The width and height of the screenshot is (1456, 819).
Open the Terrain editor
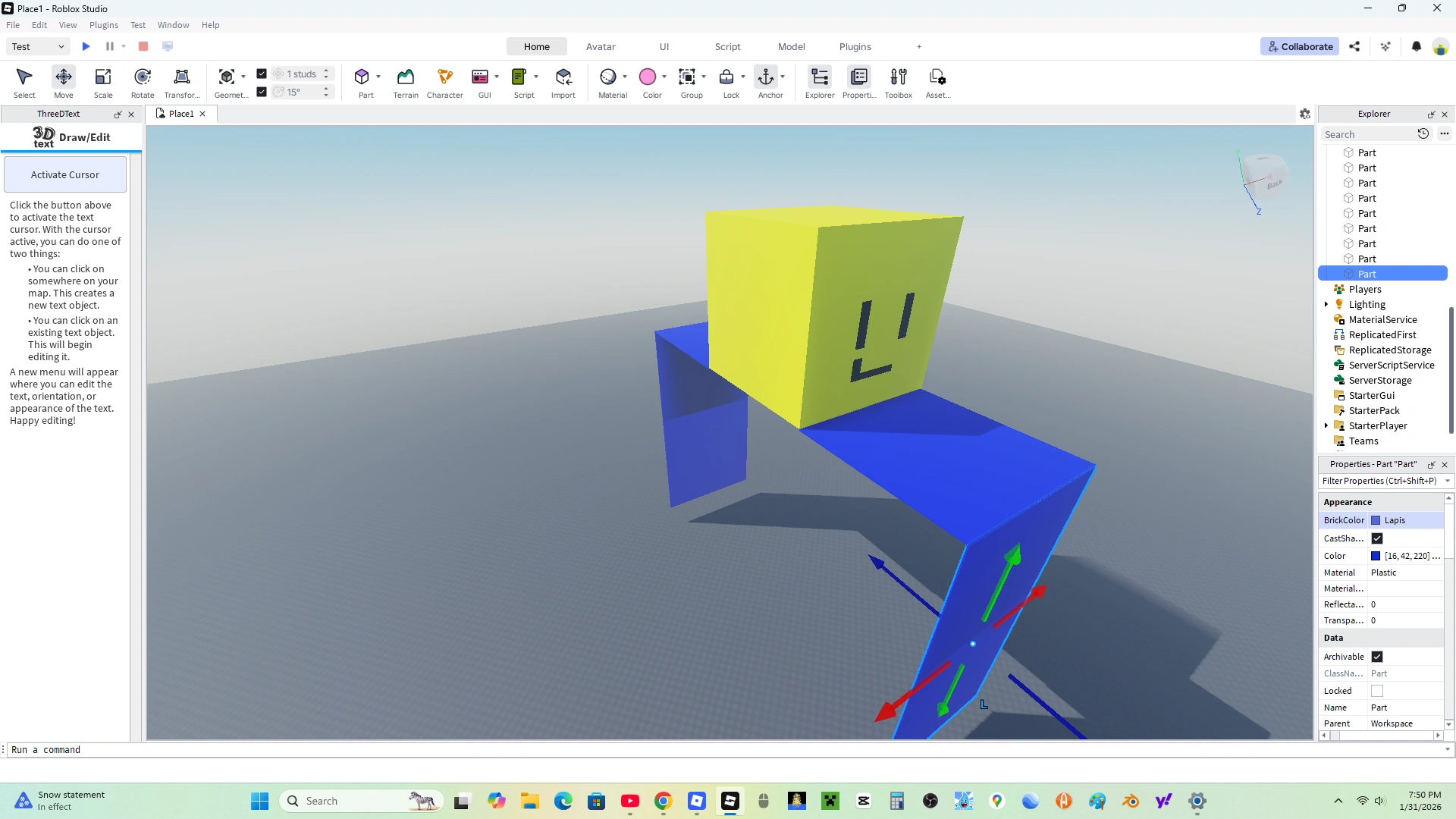[x=405, y=77]
